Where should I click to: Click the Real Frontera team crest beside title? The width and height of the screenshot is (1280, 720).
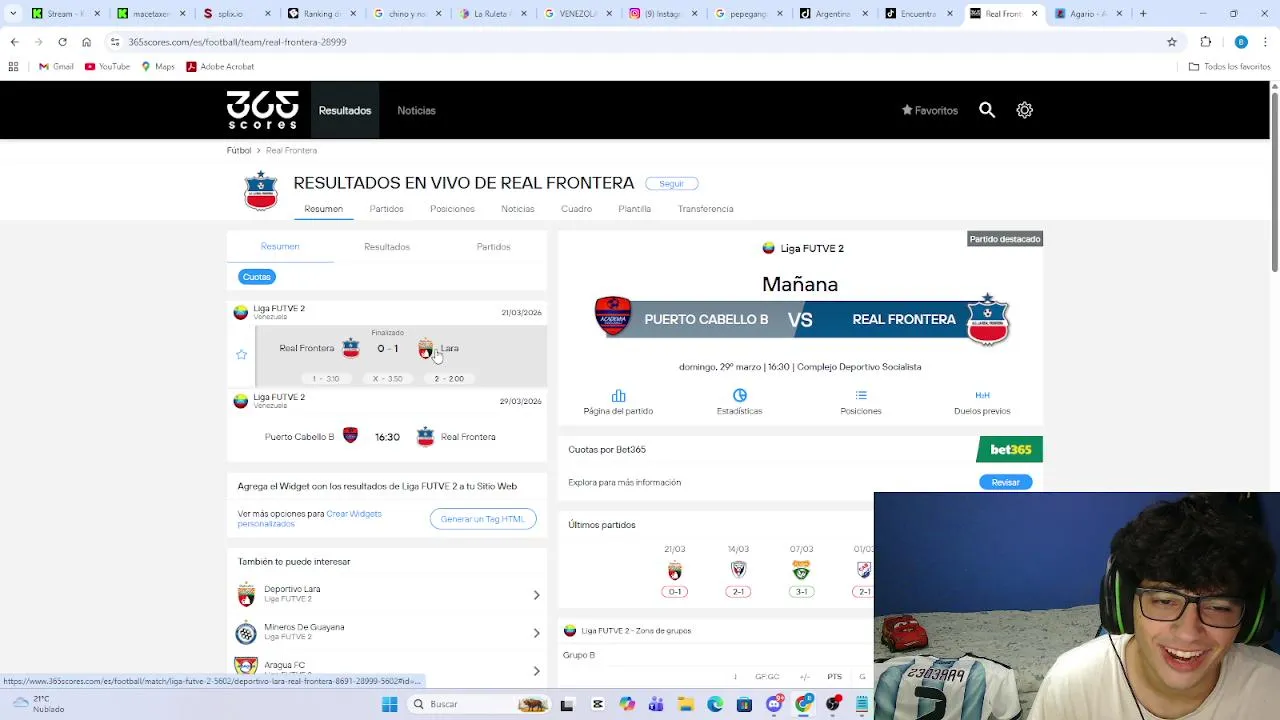tap(261, 190)
